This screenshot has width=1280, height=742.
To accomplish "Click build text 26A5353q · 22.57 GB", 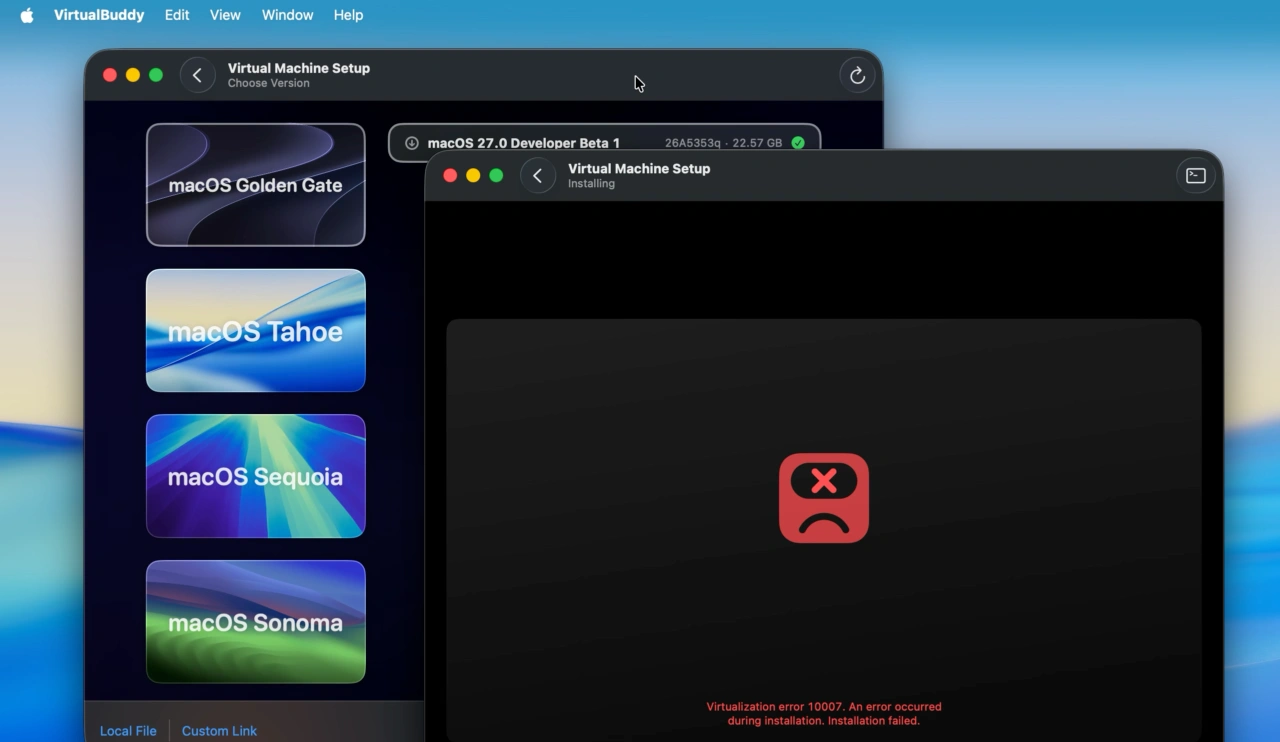I will tap(723, 143).
